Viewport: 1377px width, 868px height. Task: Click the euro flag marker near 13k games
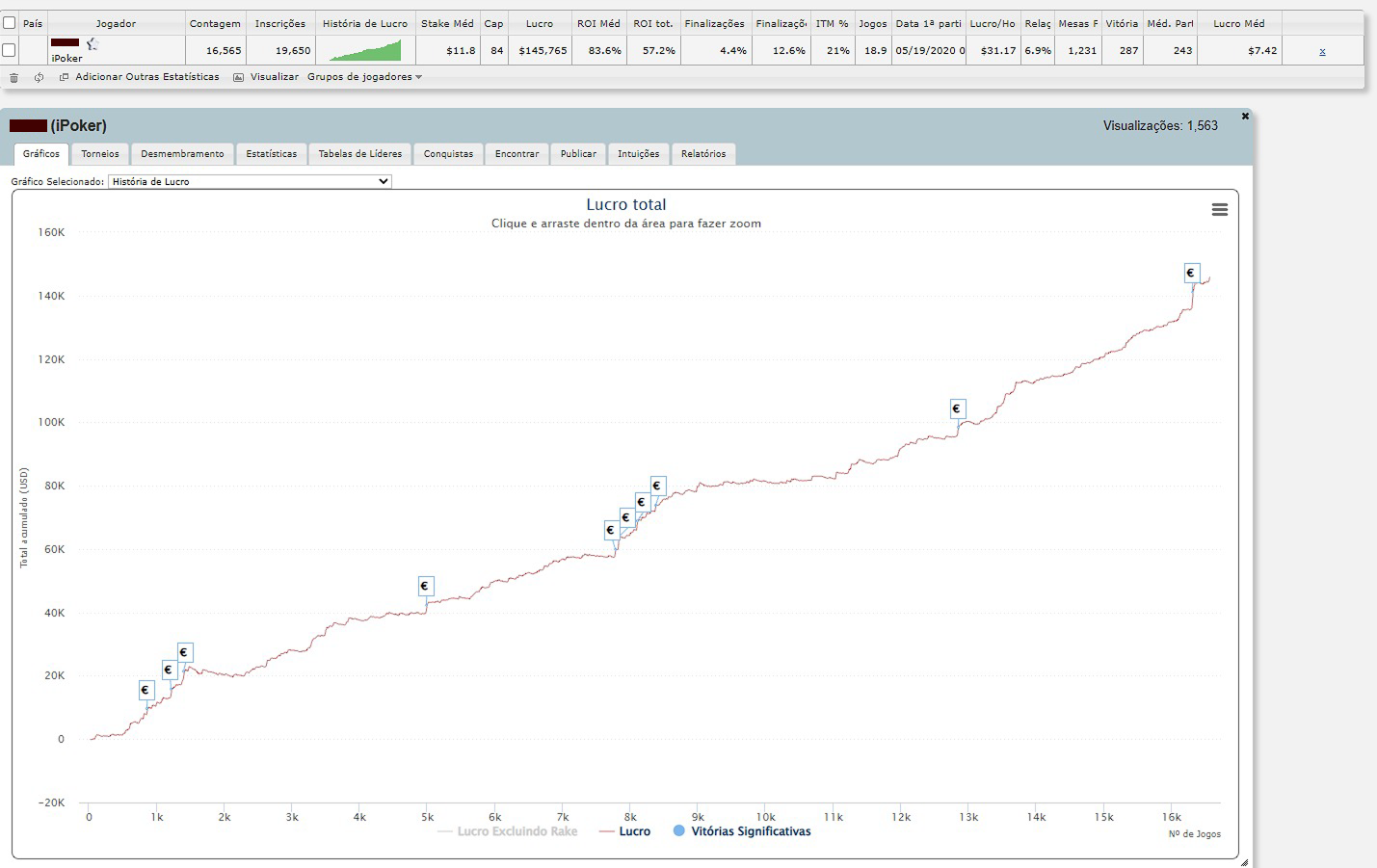pyautogui.click(x=957, y=408)
